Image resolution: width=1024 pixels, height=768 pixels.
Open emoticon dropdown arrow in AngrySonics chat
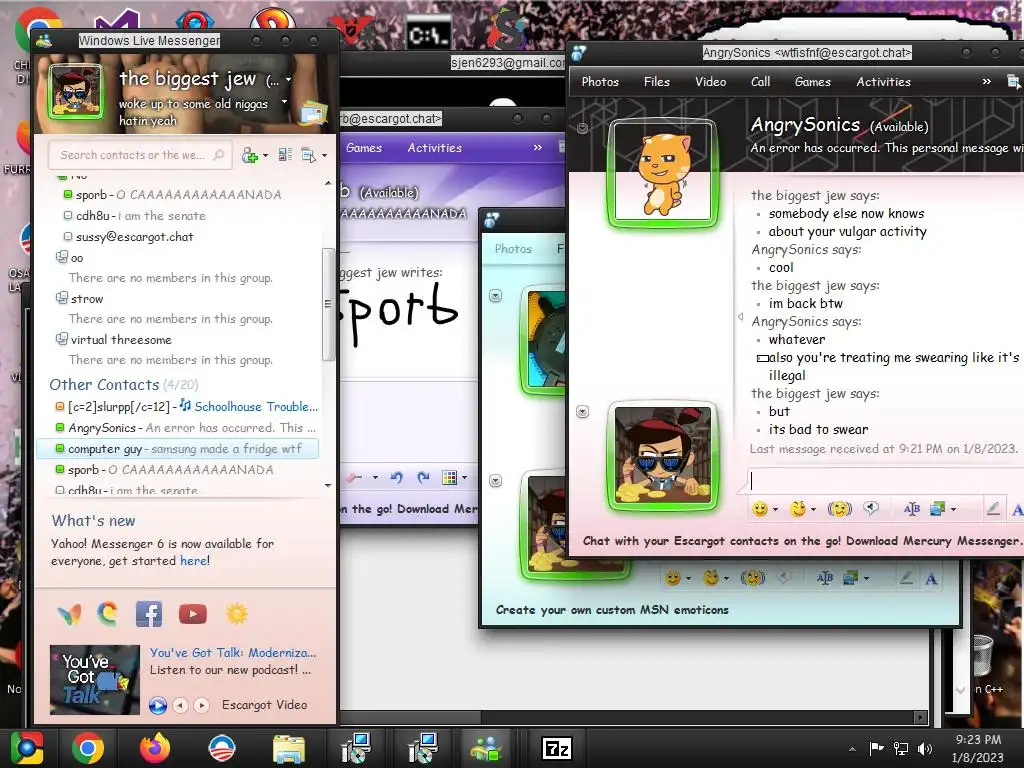[775, 509]
